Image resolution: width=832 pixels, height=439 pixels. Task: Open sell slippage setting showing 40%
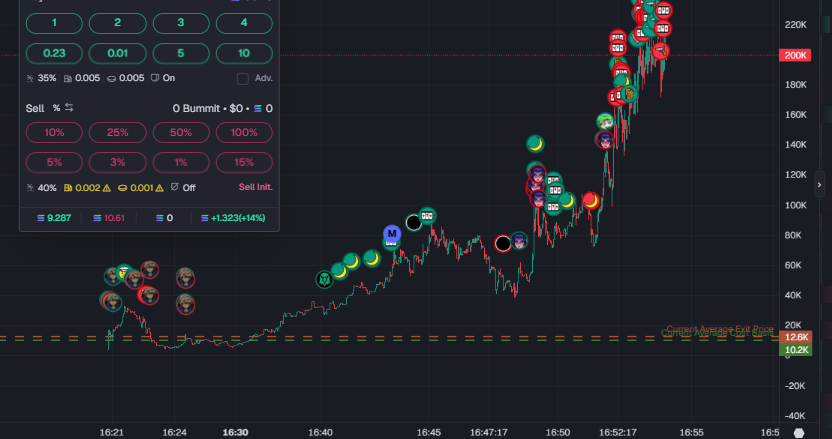click(x=41, y=187)
